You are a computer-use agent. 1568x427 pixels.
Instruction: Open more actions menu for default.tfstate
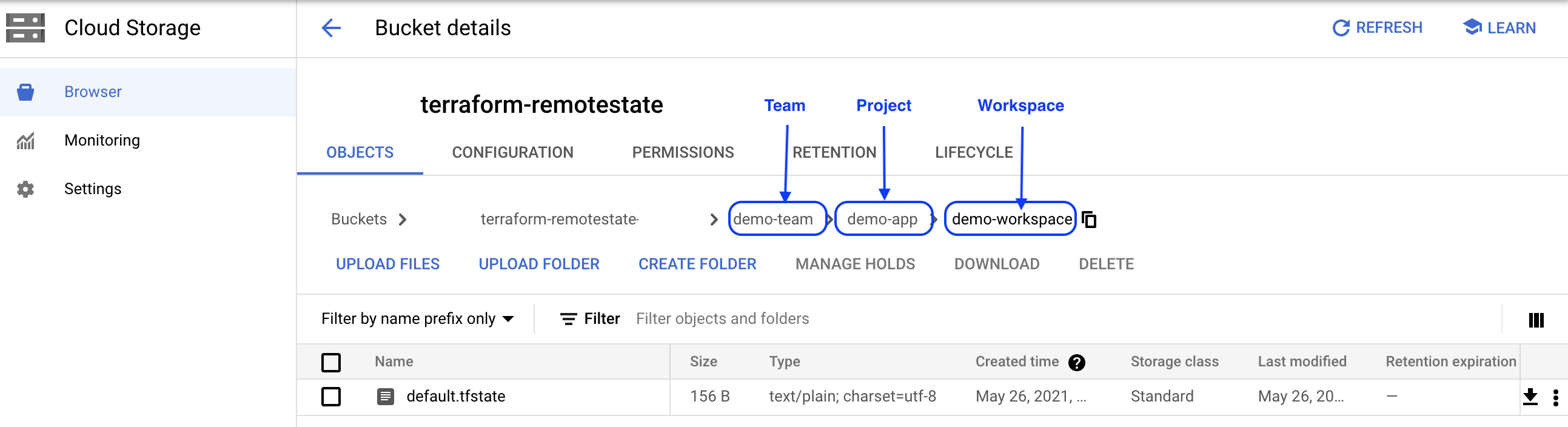pos(1555,397)
